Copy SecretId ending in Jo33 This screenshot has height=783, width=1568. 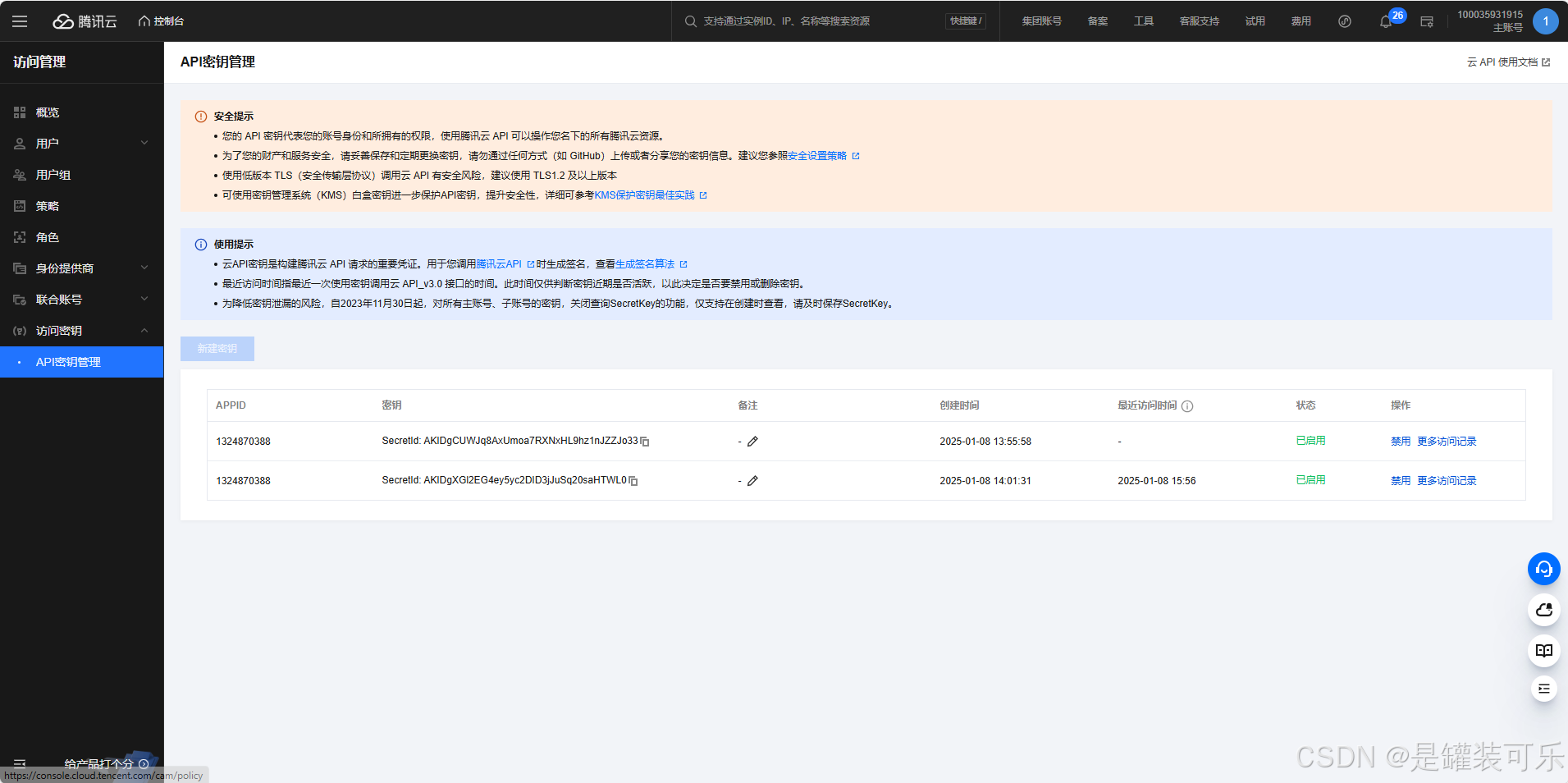[x=645, y=442]
